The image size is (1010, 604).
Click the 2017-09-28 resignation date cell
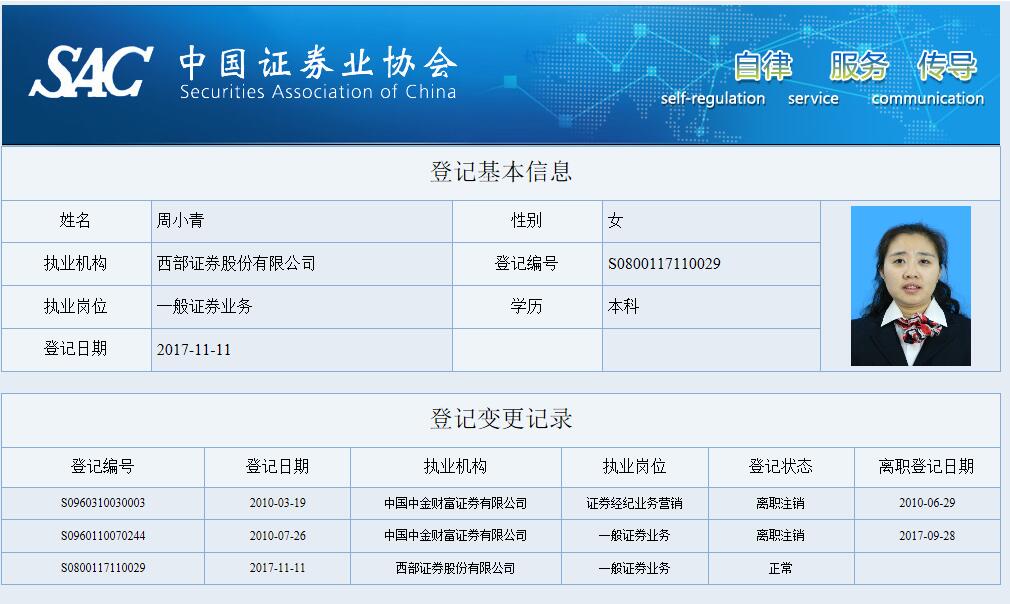tap(926, 536)
